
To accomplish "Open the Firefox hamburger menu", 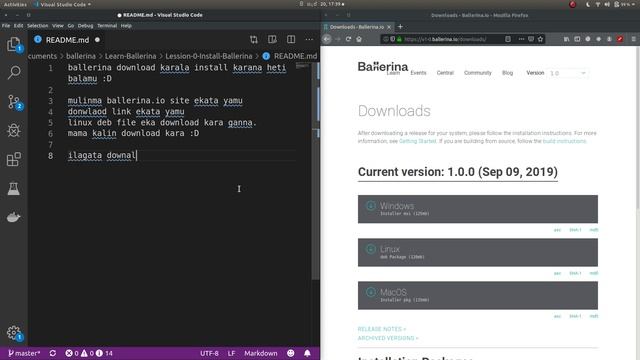I will click(x=633, y=39).
